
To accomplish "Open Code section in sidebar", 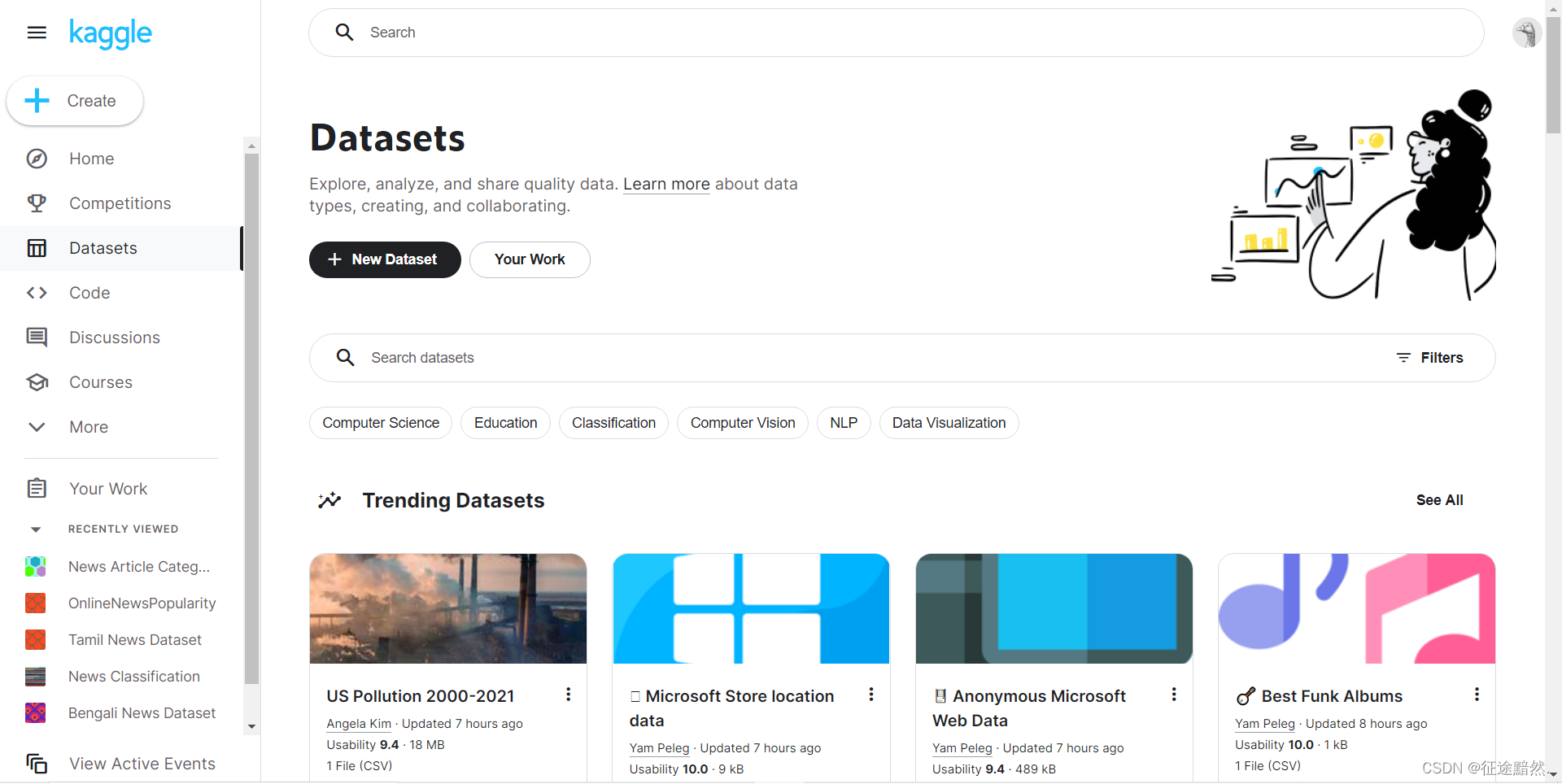I will pos(120,293).
